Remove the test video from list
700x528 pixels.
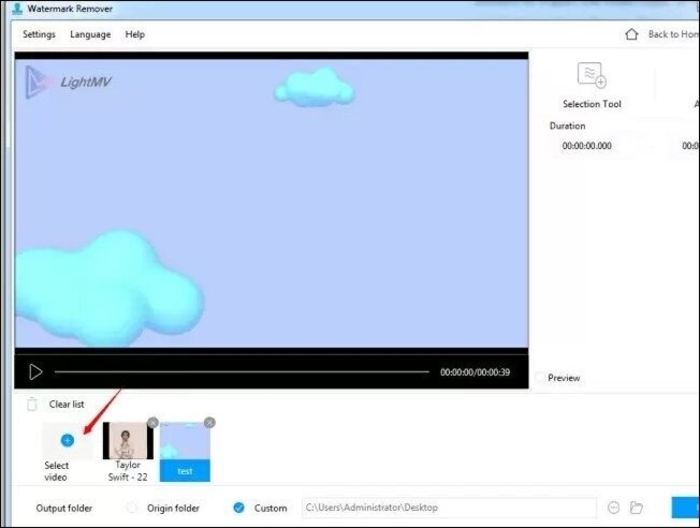click(209, 422)
